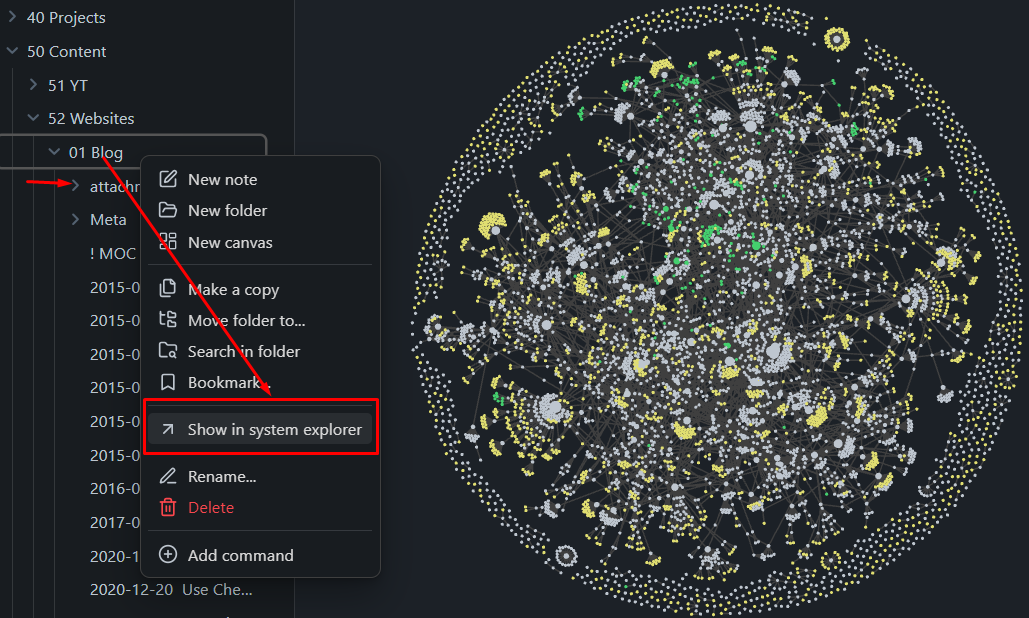Click the Move folder to icon
The image size is (1029, 618).
pos(168,319)
